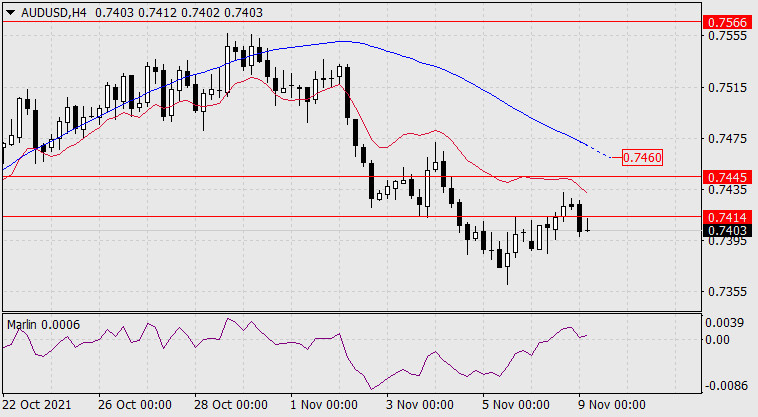The width and height of the screenshot is (758, 417).
Task: Click the 0.7566 red price level label
Action: [x=727, y=22]
